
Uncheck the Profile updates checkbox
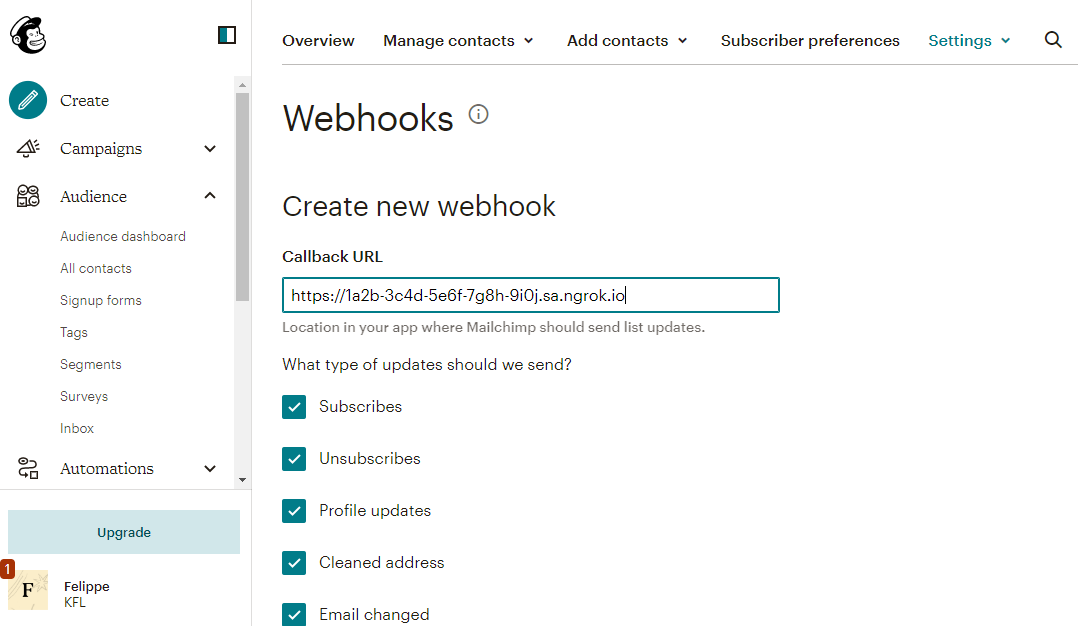click(x=294, y=511)
